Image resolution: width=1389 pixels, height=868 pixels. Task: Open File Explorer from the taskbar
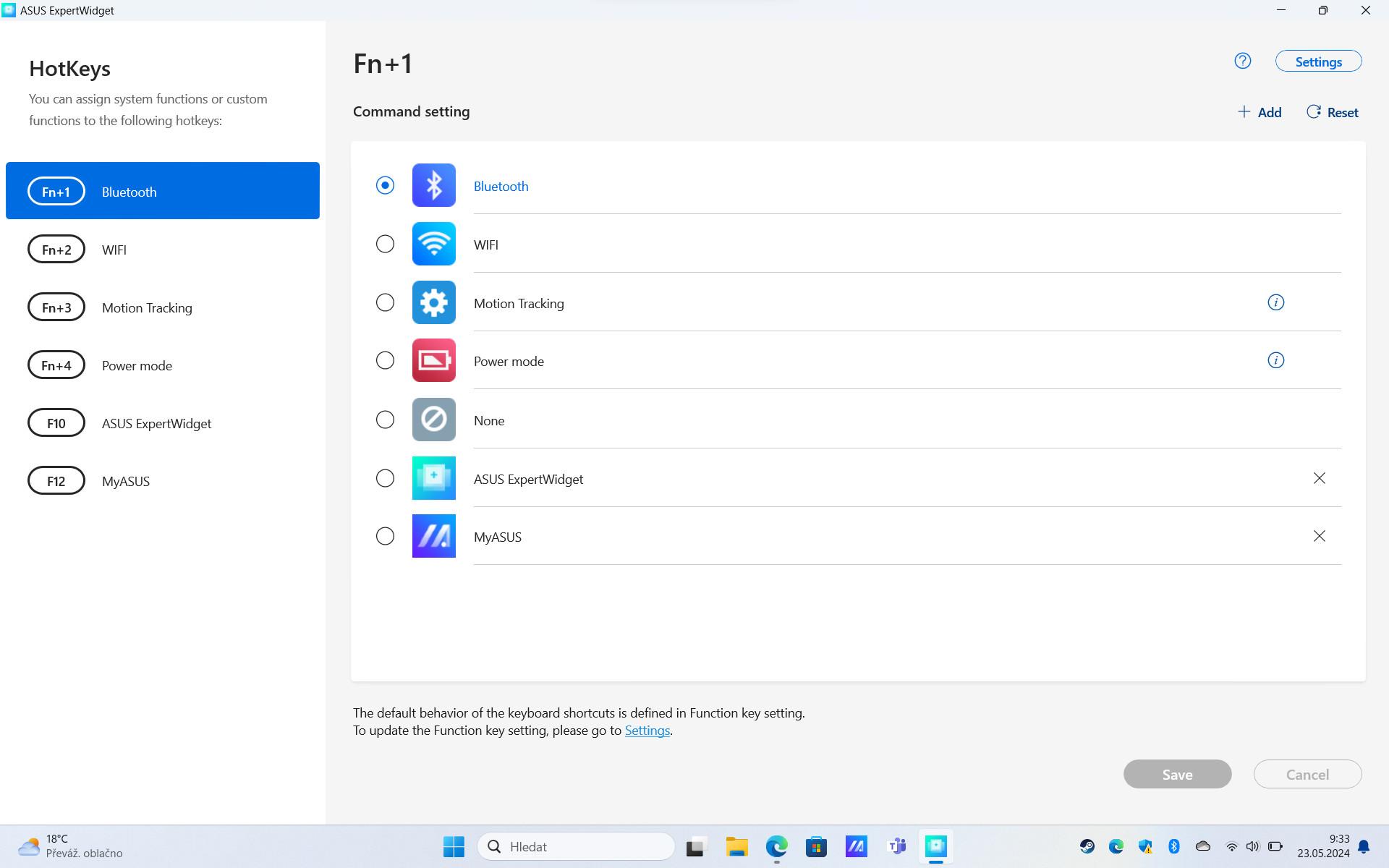736,846
